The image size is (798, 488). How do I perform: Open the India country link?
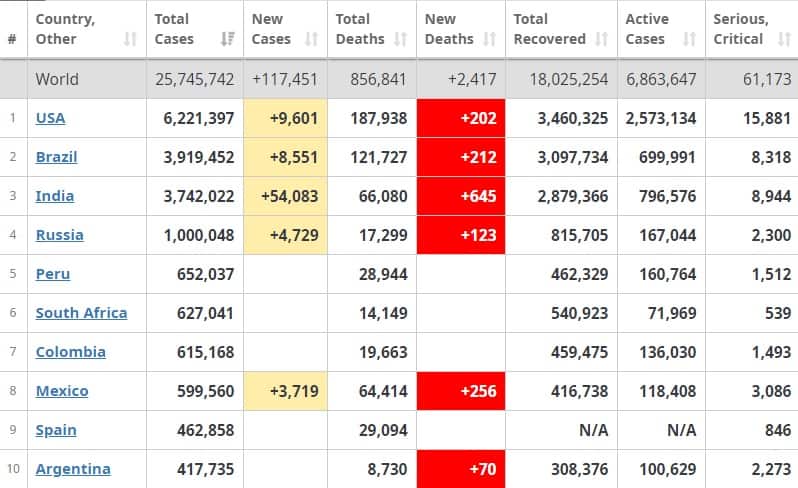pyautogui.click(x=55, y=196)
